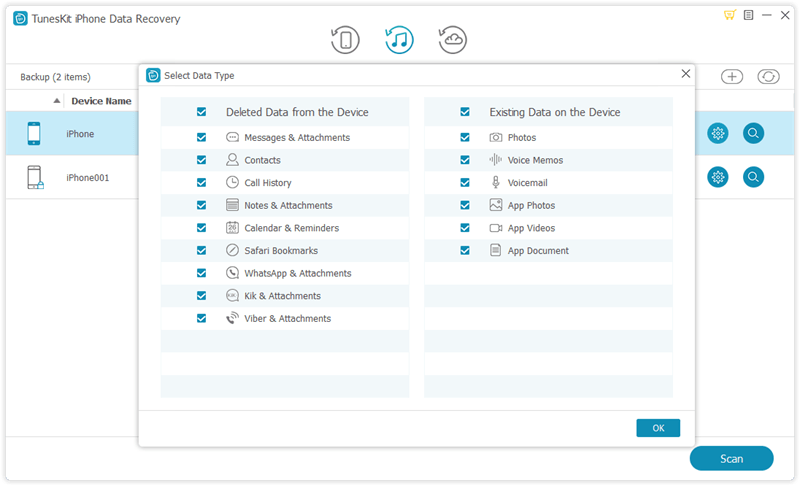Toggle Viber & Attachments checkbox

pos(202,318)
